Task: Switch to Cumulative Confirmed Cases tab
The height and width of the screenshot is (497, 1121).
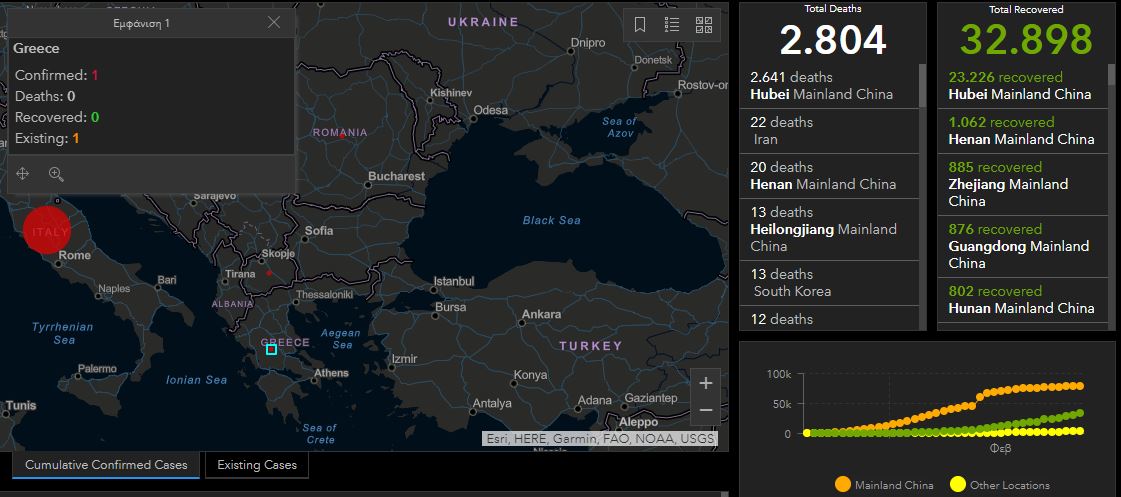Action: [105, 465]
